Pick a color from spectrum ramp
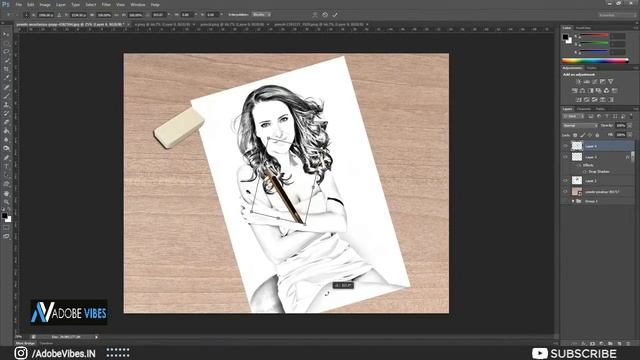The height and width of the screenshot is (360, 640). [x=596, y=61]
